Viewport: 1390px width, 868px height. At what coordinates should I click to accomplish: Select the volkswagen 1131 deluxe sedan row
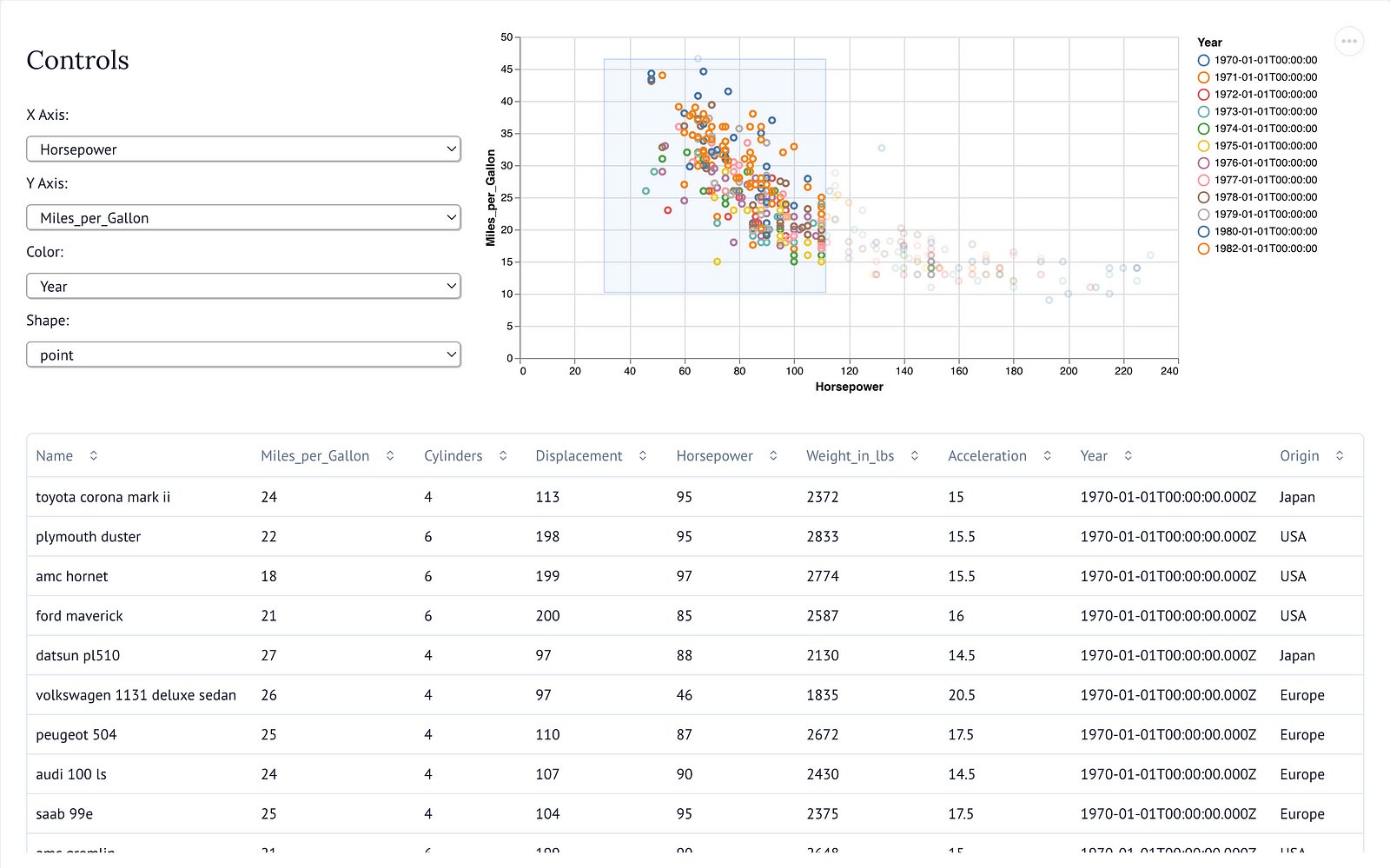click(136, 695)
